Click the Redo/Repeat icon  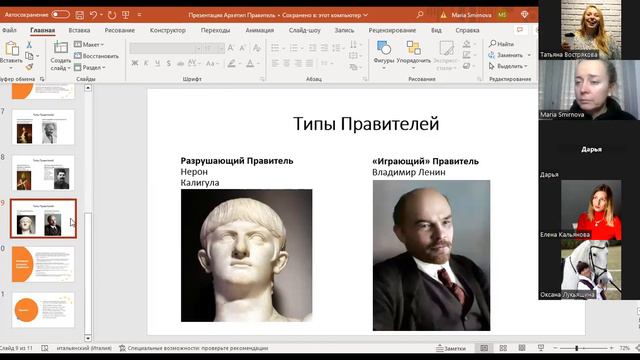[x=111, y=15]
